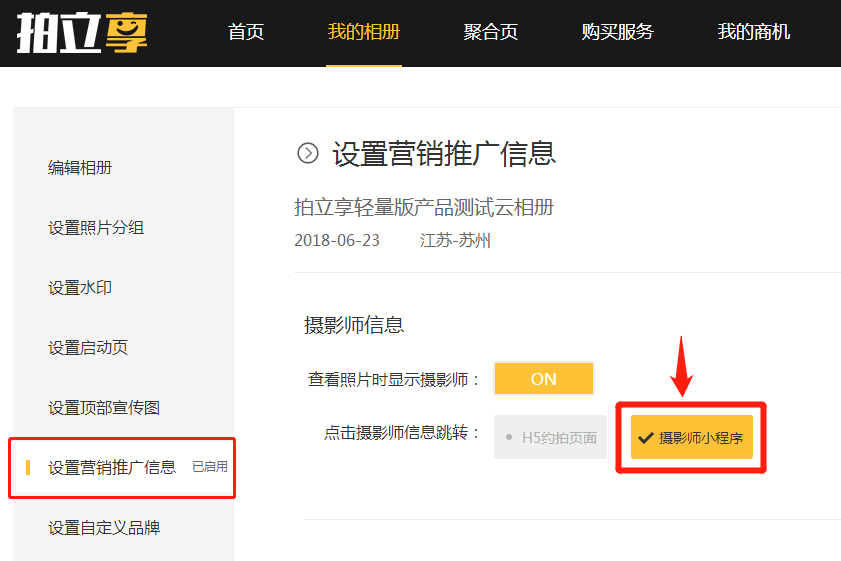
Task: Click the album name 拍立享轻量版产品测试云相册
Action: (424, 208)
